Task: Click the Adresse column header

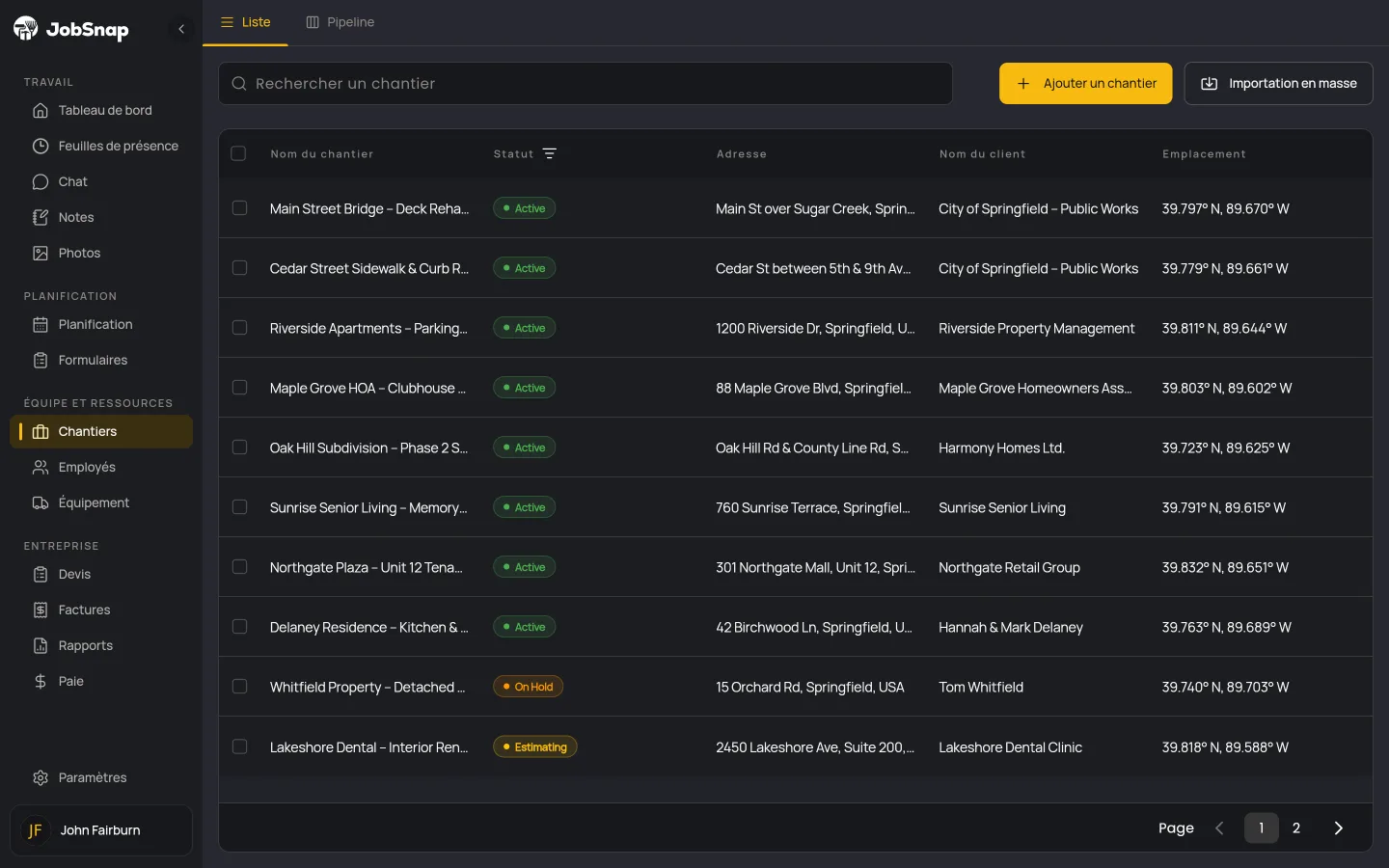Action: click(x=742, y=154)
